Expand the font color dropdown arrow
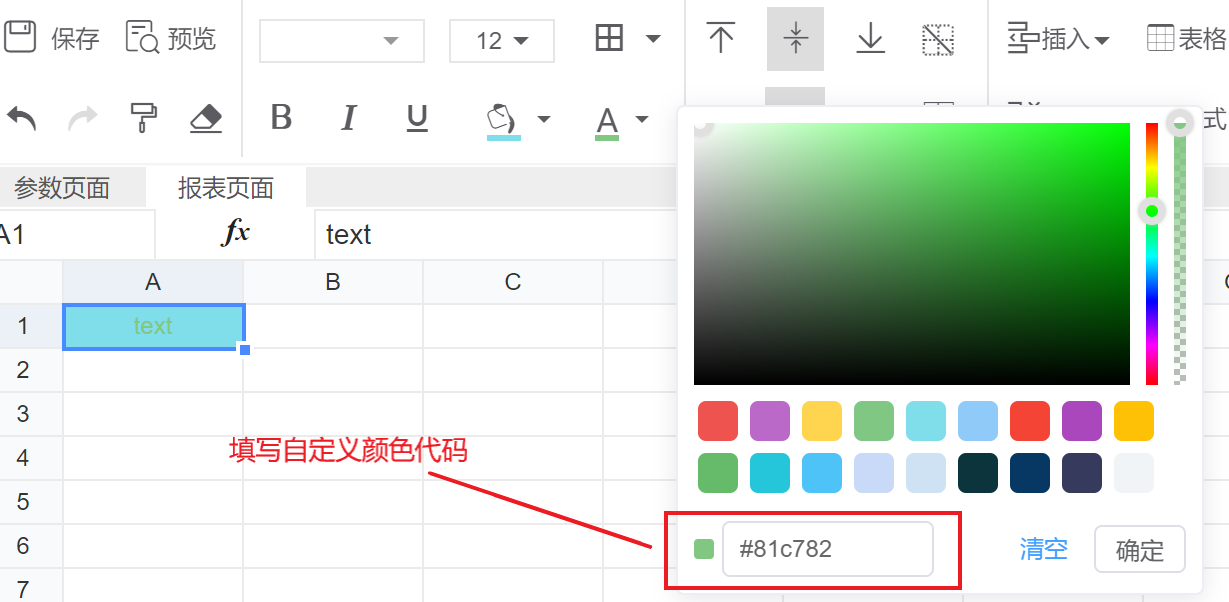The height and width of the screenshot is (602, 1229). point(642,119)
